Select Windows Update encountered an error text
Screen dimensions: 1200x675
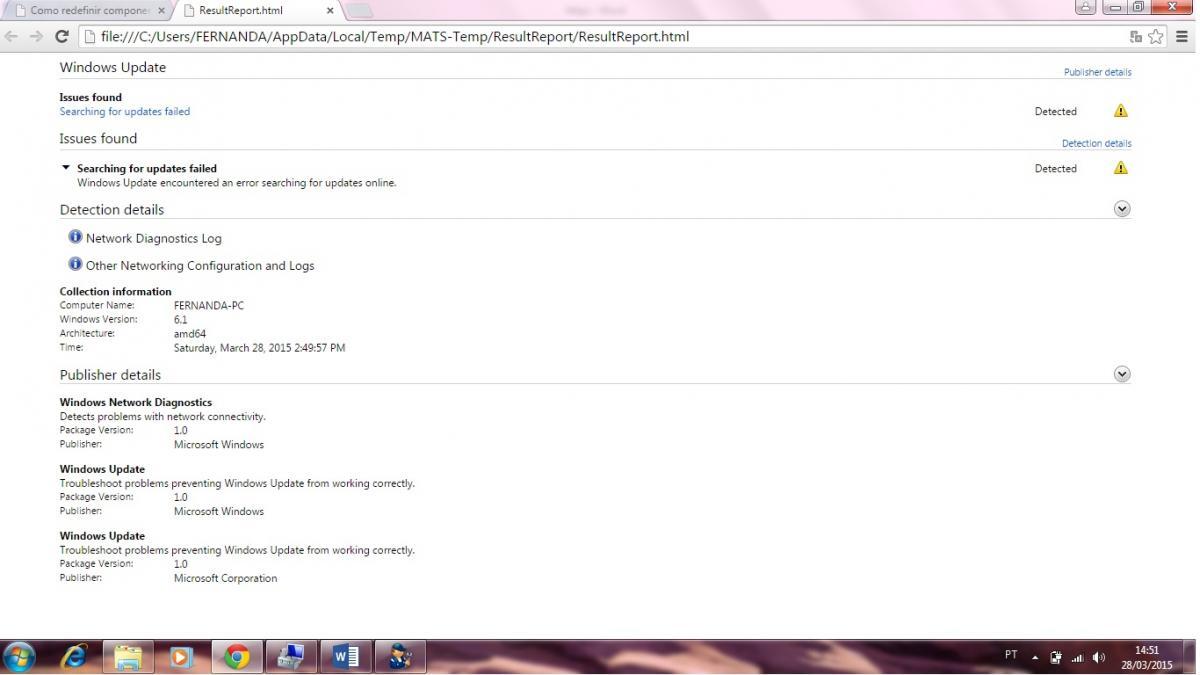(237, 182)
